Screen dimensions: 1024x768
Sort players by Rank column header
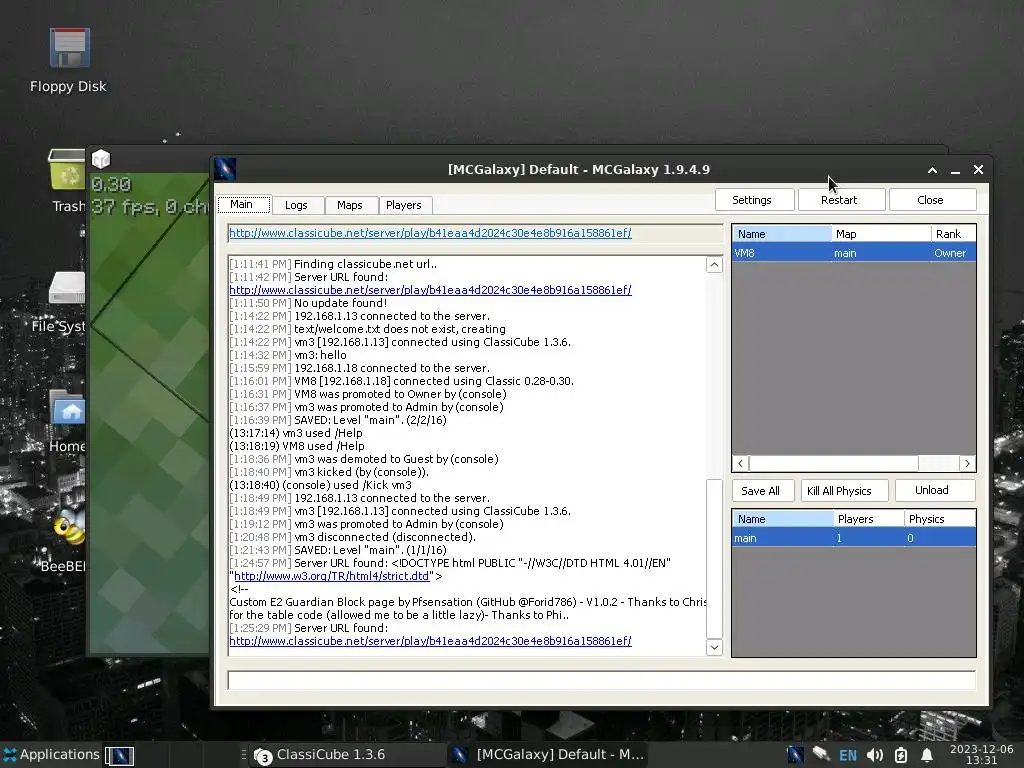[953, 234]
